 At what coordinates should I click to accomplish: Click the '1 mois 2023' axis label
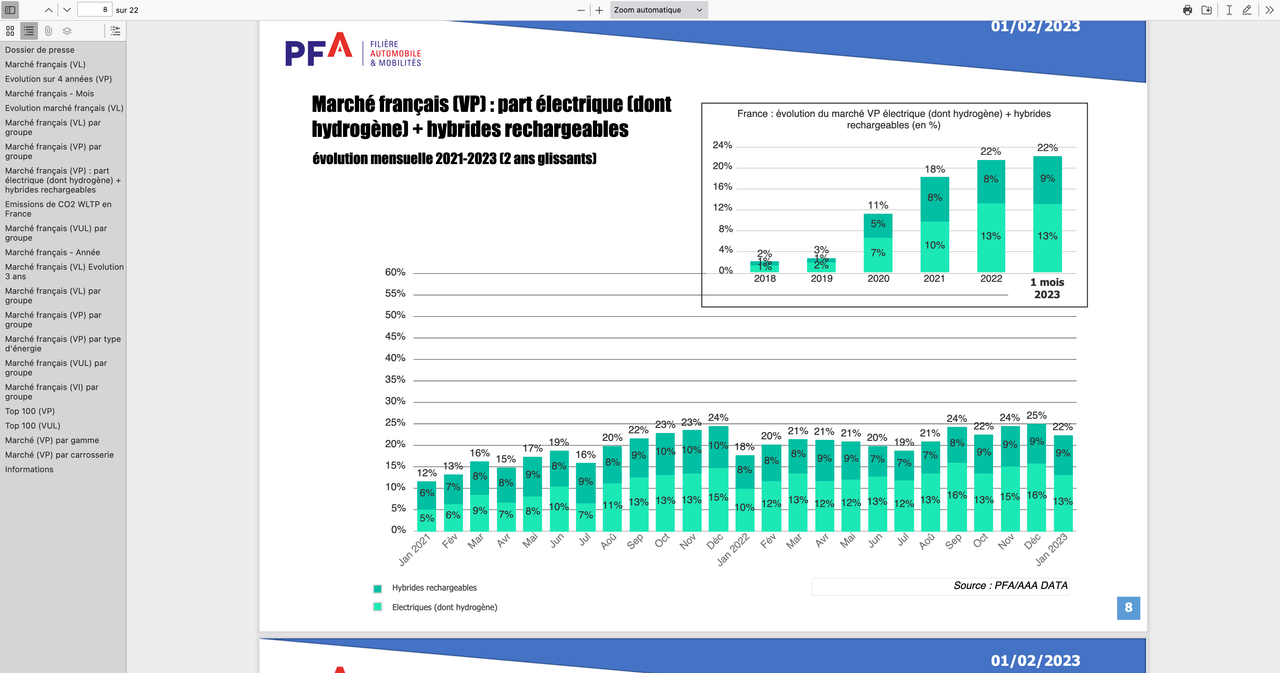(1047, 289)
